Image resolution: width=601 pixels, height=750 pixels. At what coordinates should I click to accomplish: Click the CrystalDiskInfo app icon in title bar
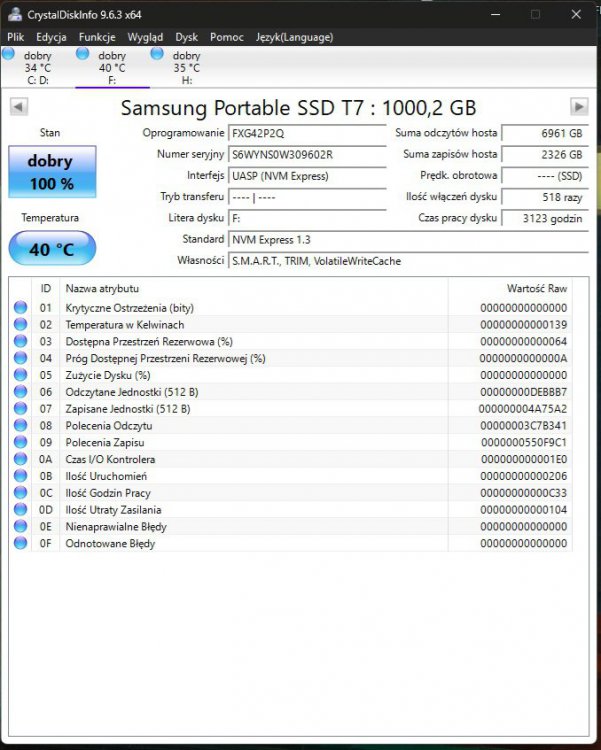13,14
